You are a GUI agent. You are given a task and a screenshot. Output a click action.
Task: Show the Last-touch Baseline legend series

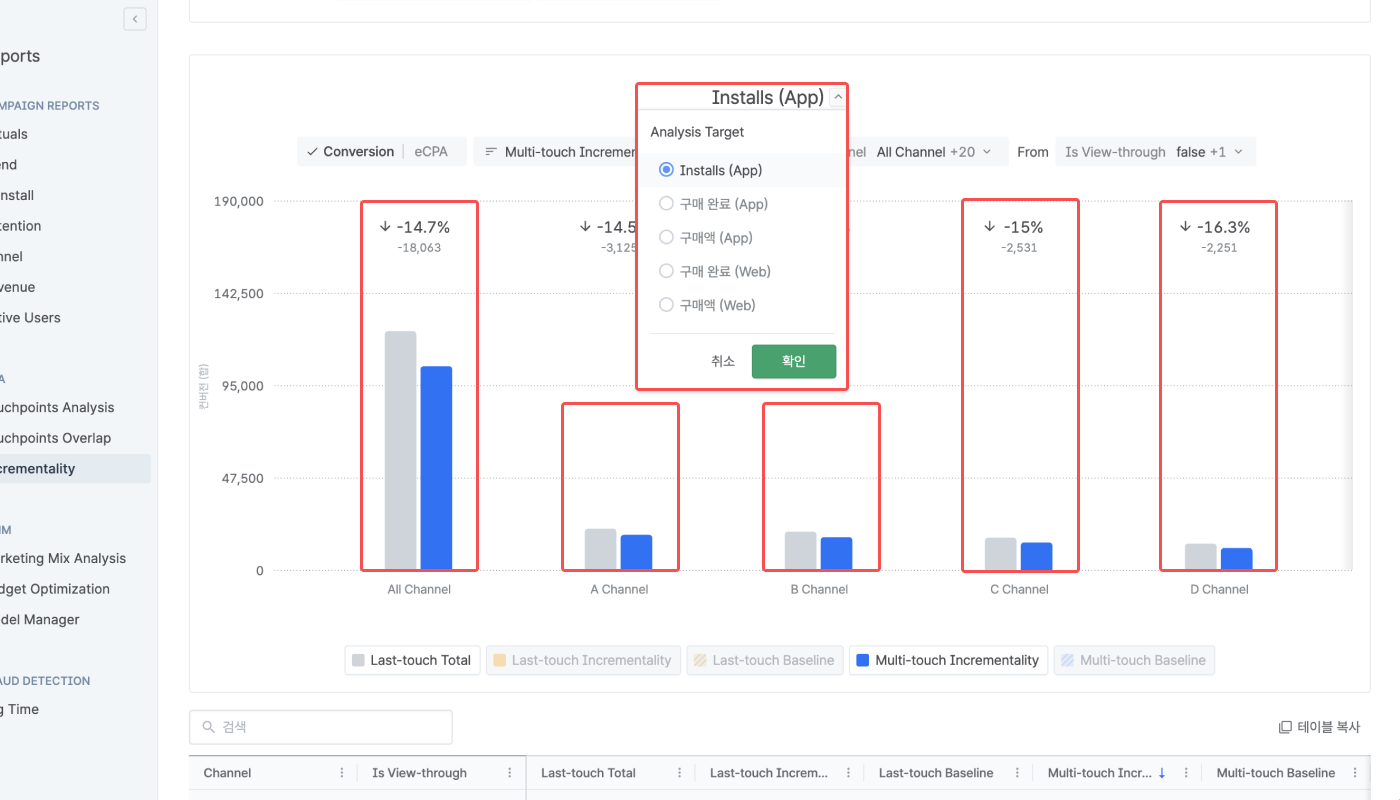click(765, 660)
